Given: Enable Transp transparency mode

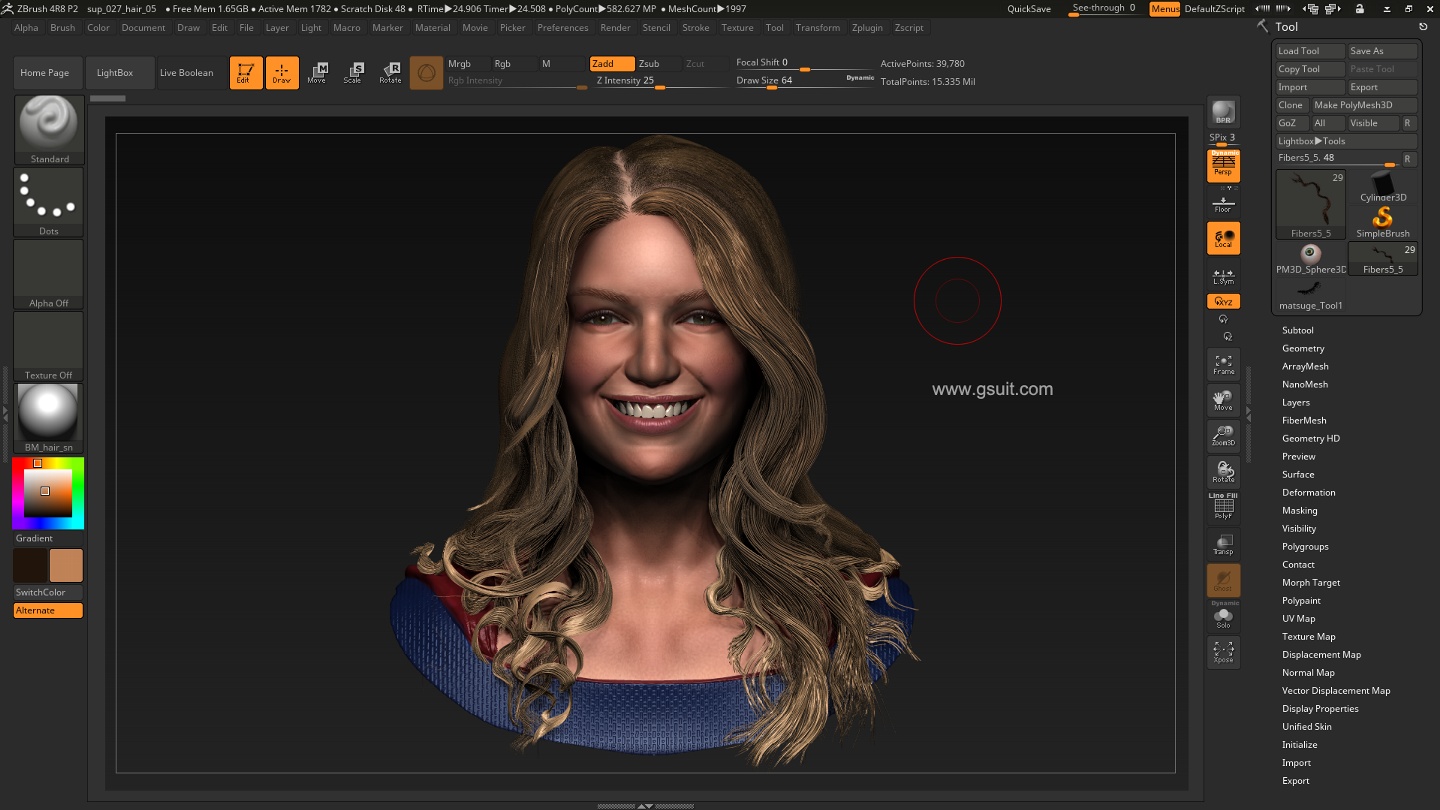Looking at the screenshot, I should click(x=1223, y=544).
